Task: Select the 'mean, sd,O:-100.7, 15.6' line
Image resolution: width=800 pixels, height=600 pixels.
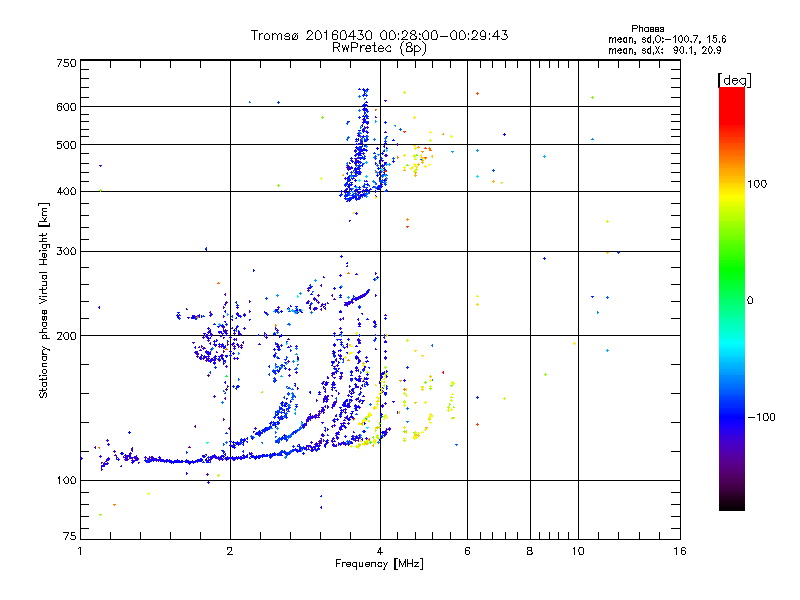Action: coord(667,39)
